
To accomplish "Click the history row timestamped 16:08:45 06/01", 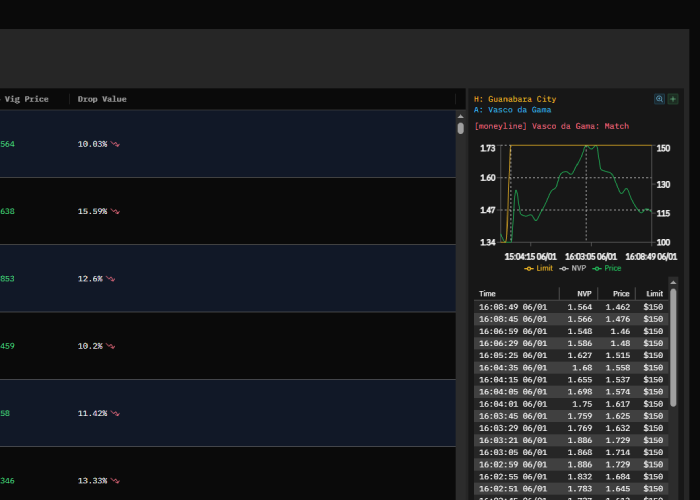I will (x=571, y=319).
